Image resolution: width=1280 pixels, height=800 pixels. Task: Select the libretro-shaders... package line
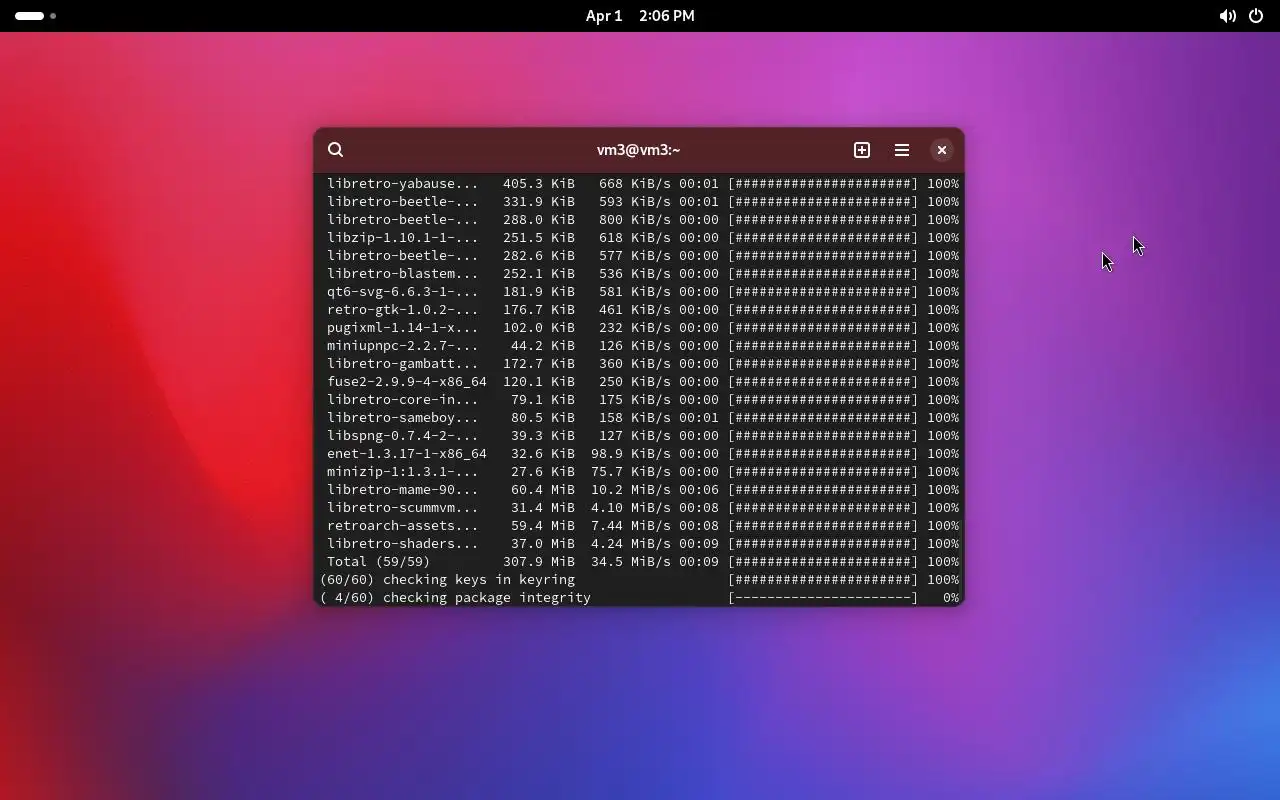(x=643, y=544)
